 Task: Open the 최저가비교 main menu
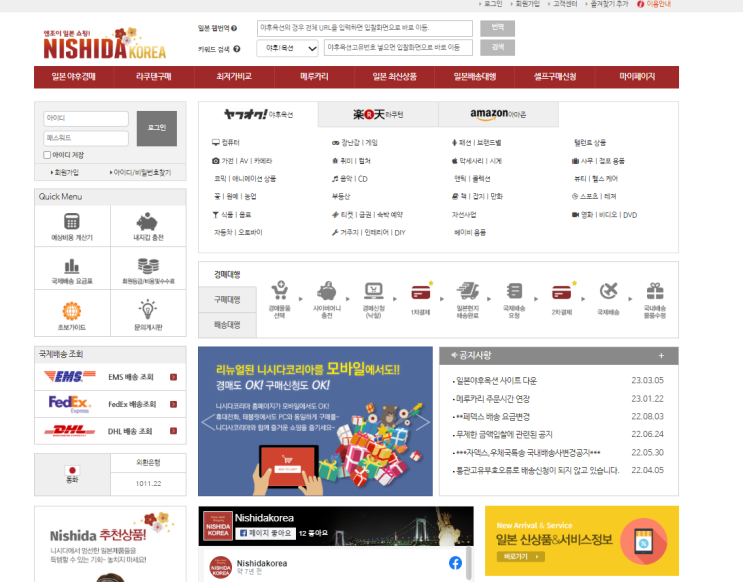click(x=234, y=77)
